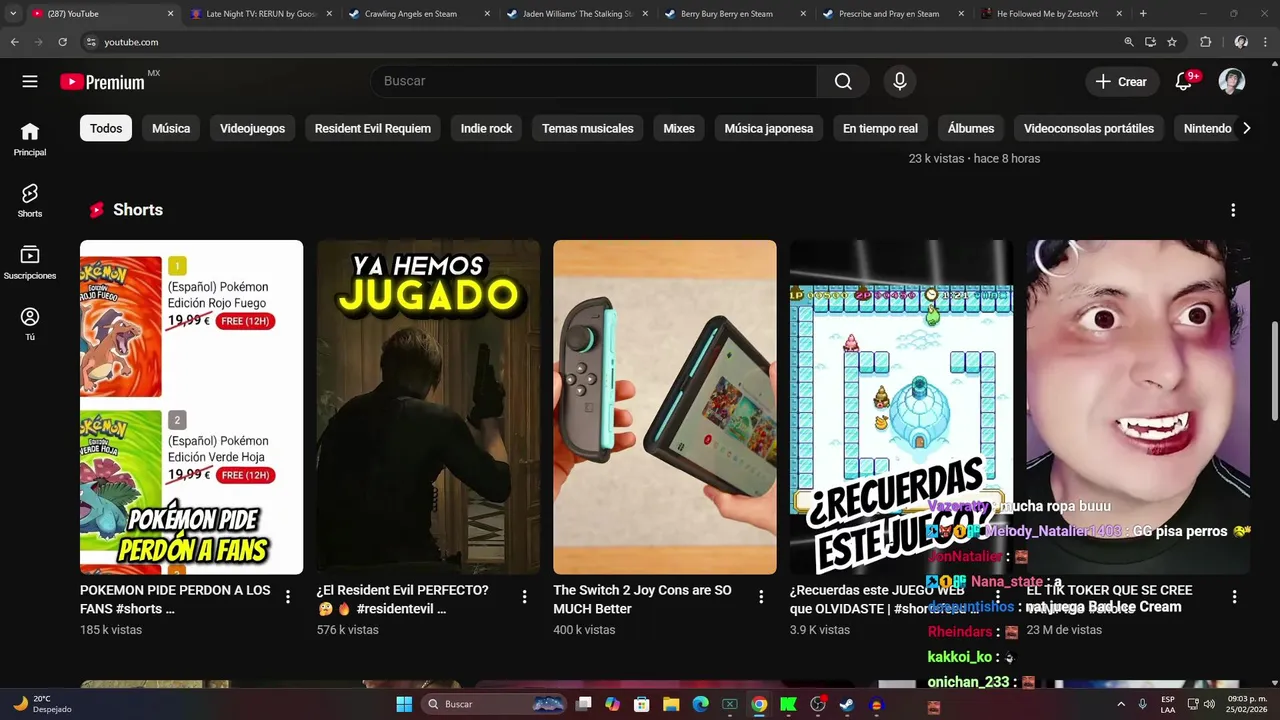Viewport: 1280px width, 720px height.
Task: Open File Explorer from taskbar
Action: click(671, 704)
